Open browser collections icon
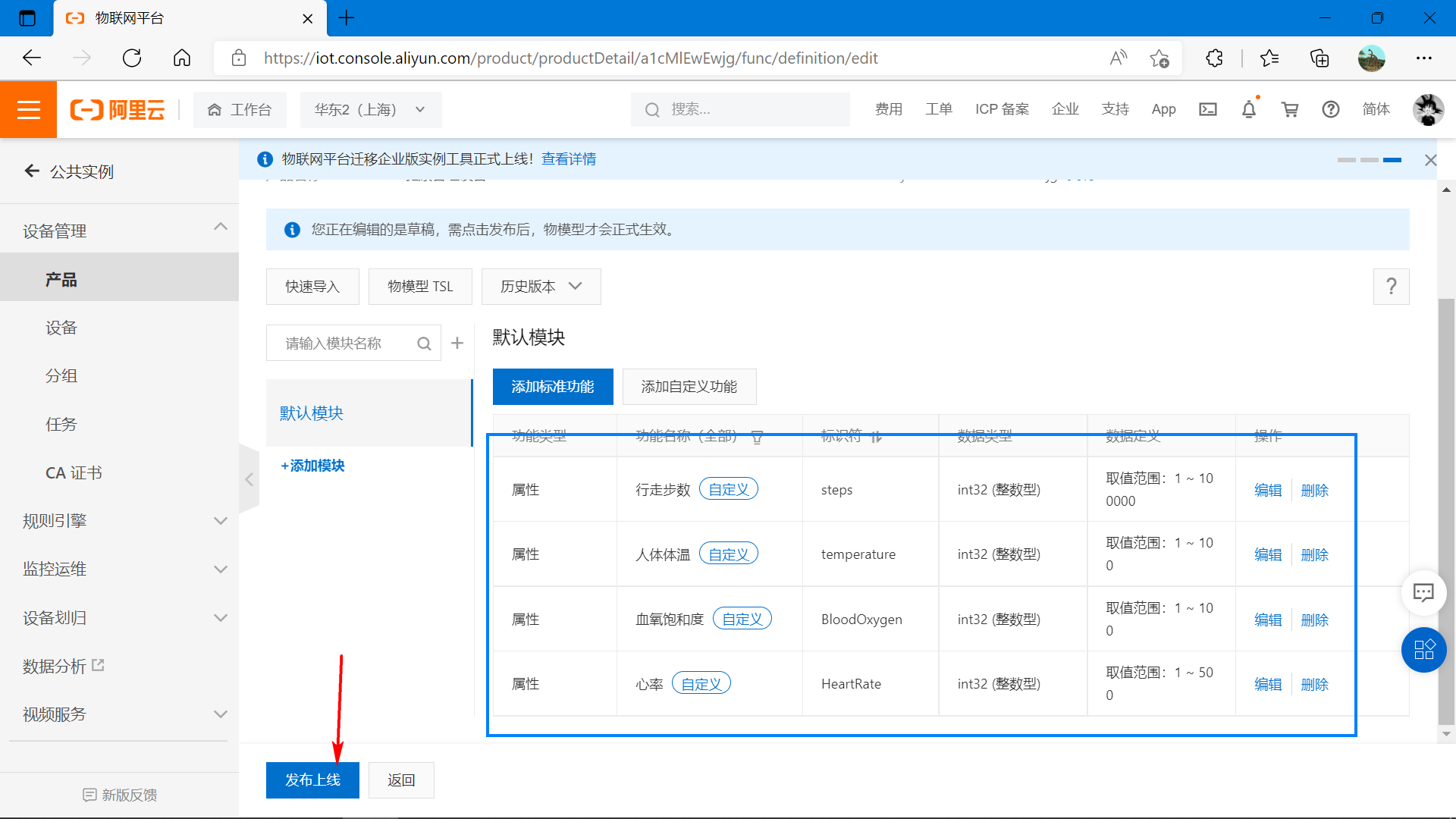The height and width of the screenshot is (819, 1456). point(1319,58)
